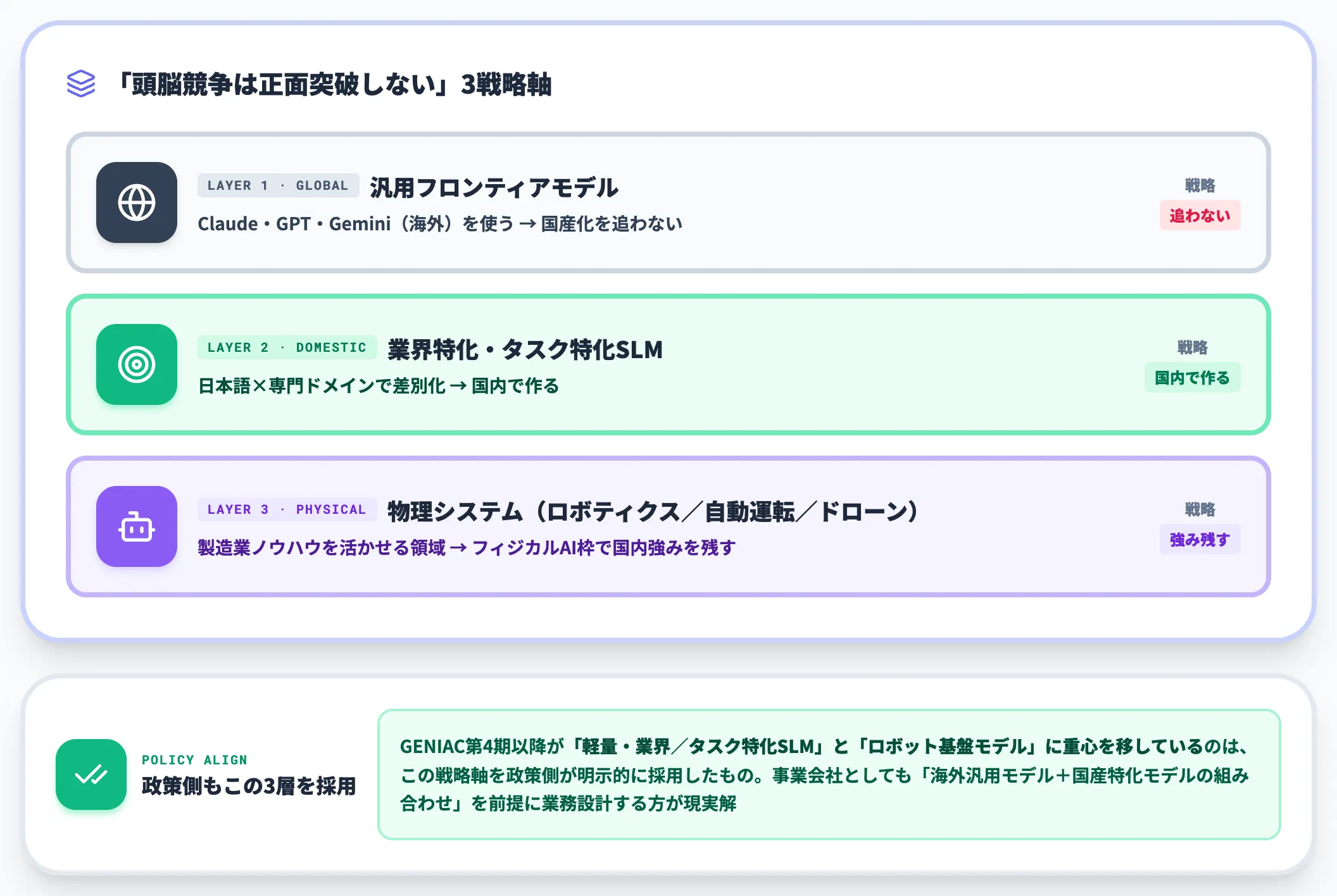
Task: Click the text 日本語×専門ドメインで差別化 → 国内で作る
Action: coord(379,385)
